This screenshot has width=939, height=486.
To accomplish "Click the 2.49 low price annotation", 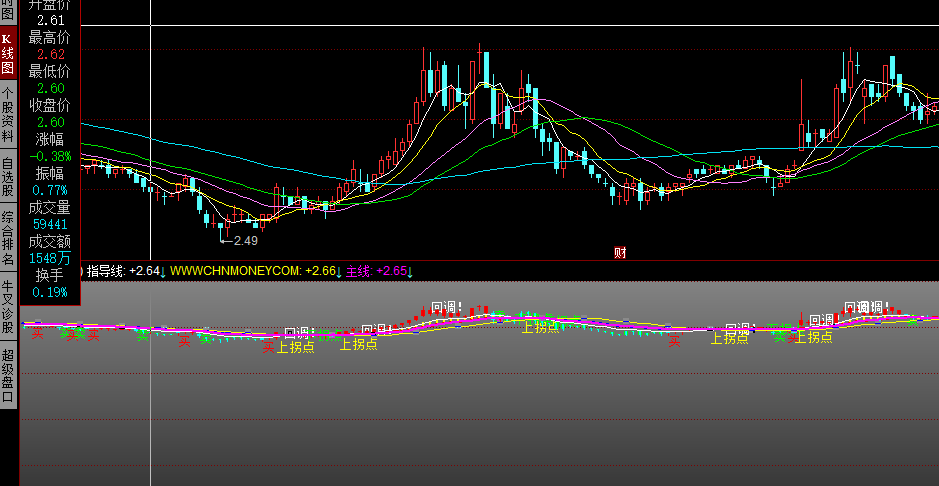I will [246, 241].
